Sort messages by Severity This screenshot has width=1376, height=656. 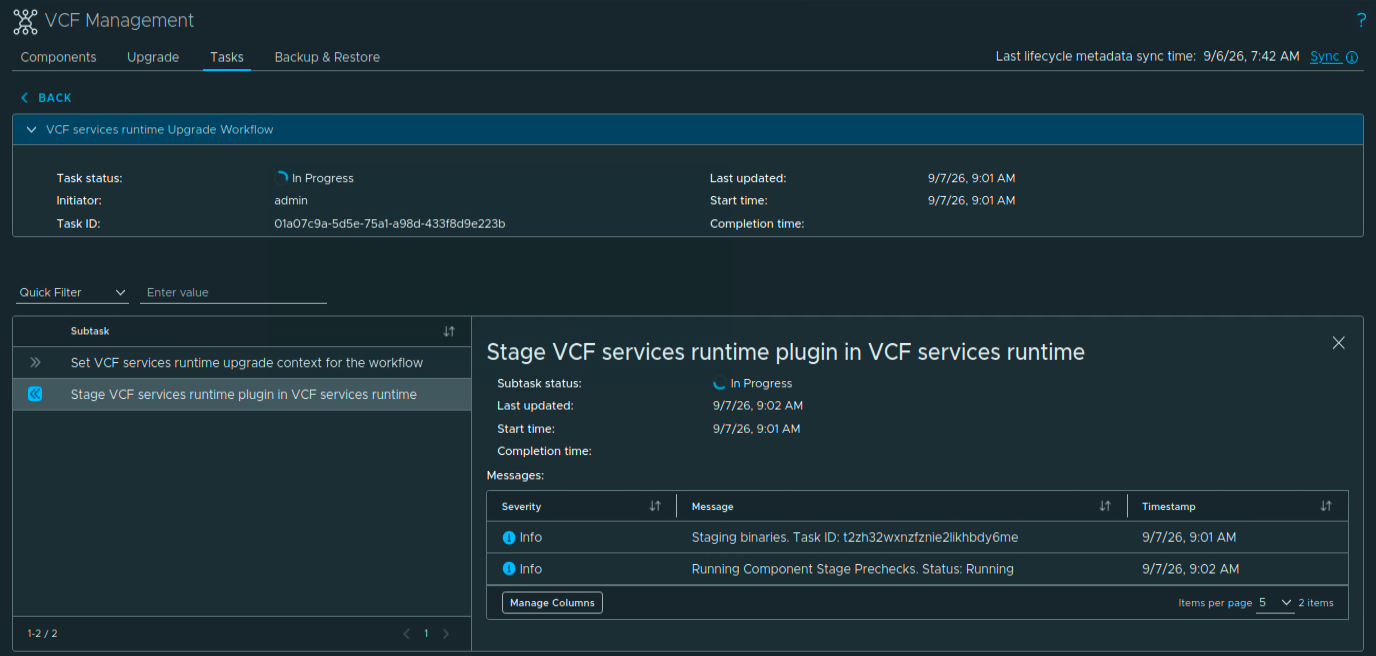point(655,506)
